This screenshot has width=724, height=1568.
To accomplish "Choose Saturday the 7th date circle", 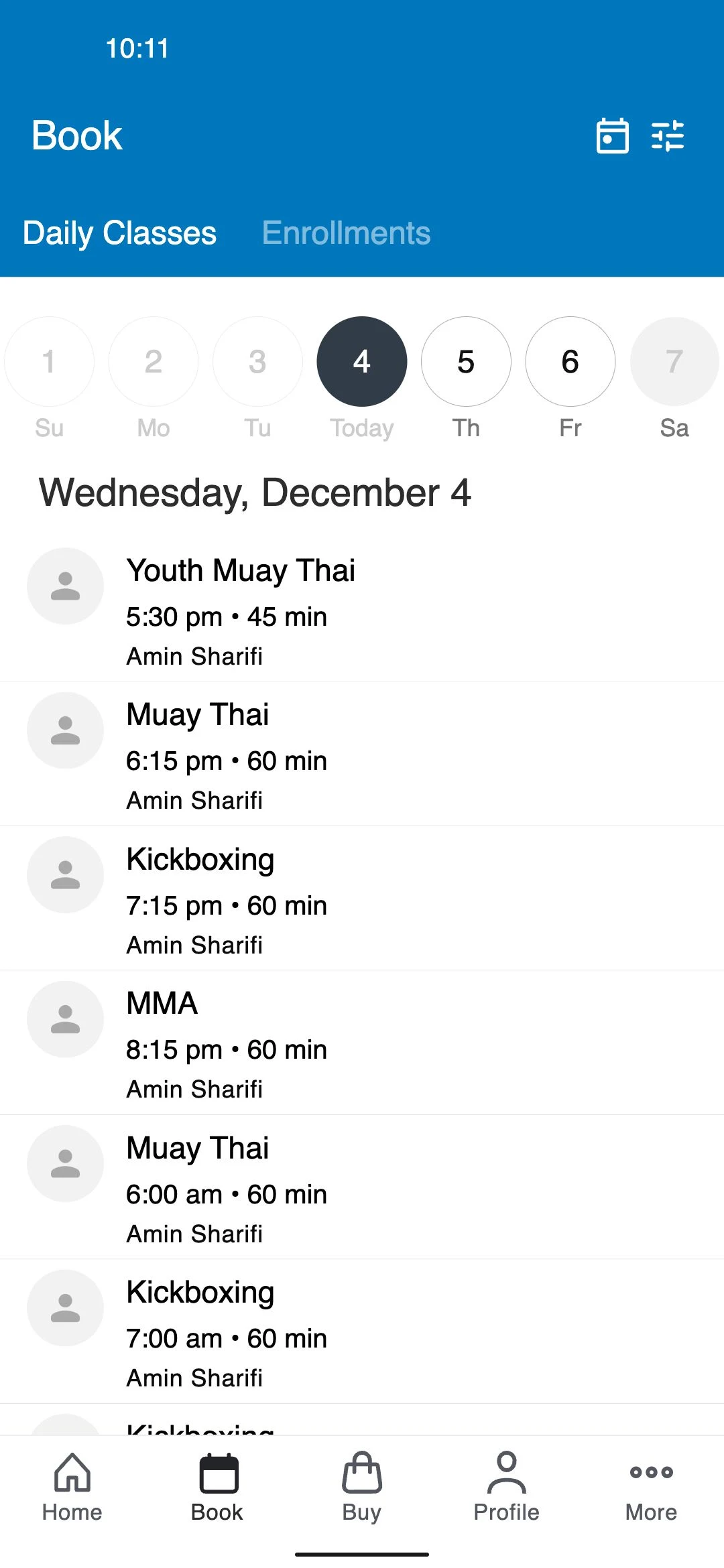I will (x=674, y=362).
